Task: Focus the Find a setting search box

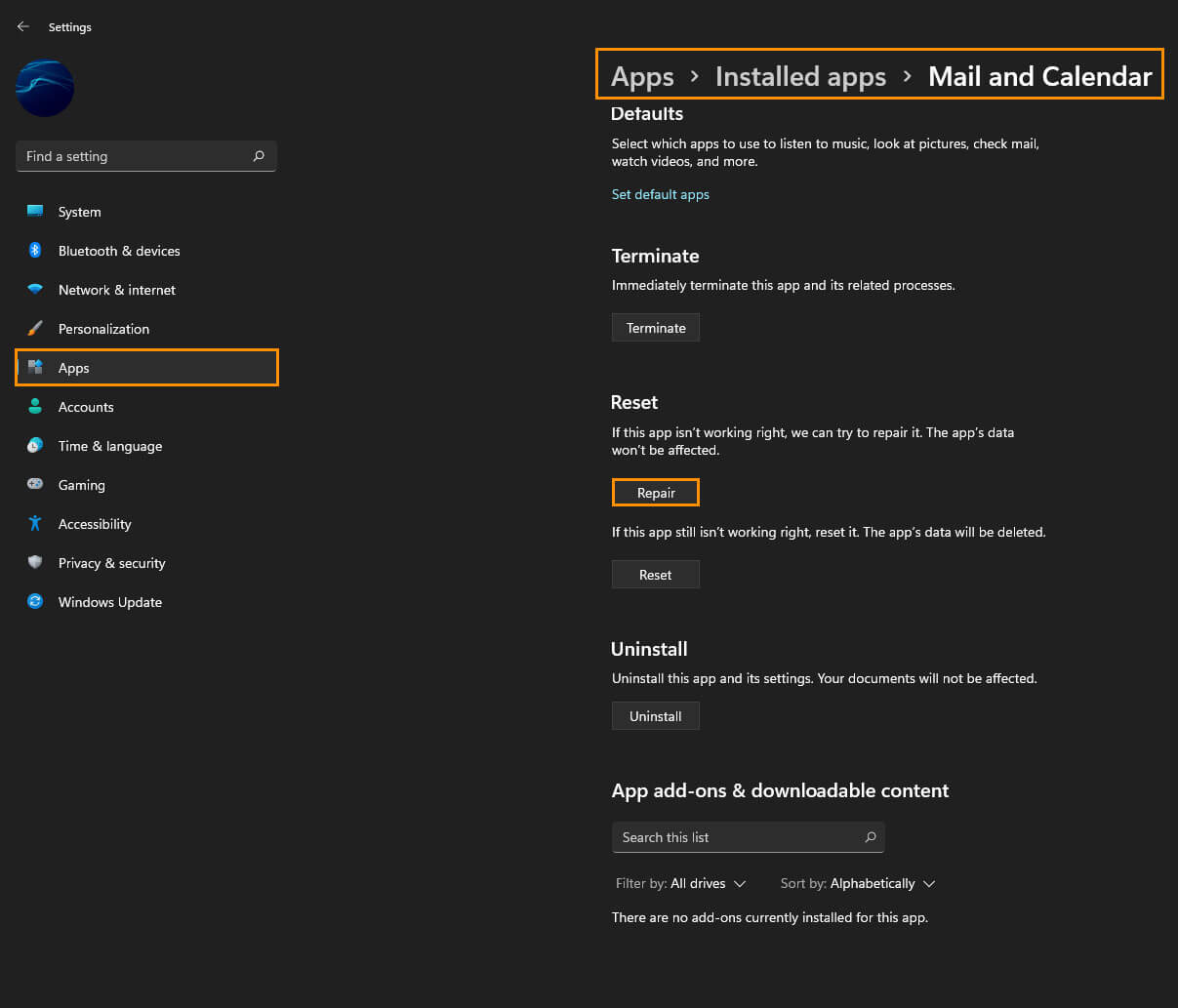Action: pyautogui.click(x=146, y=156)
